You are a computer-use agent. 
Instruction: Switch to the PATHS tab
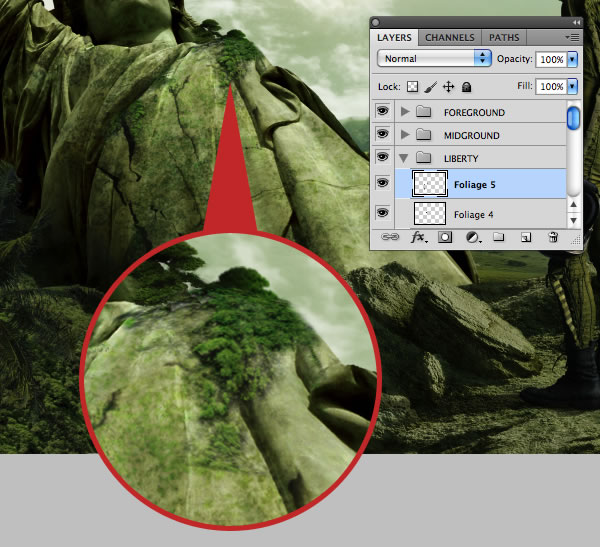504,38
